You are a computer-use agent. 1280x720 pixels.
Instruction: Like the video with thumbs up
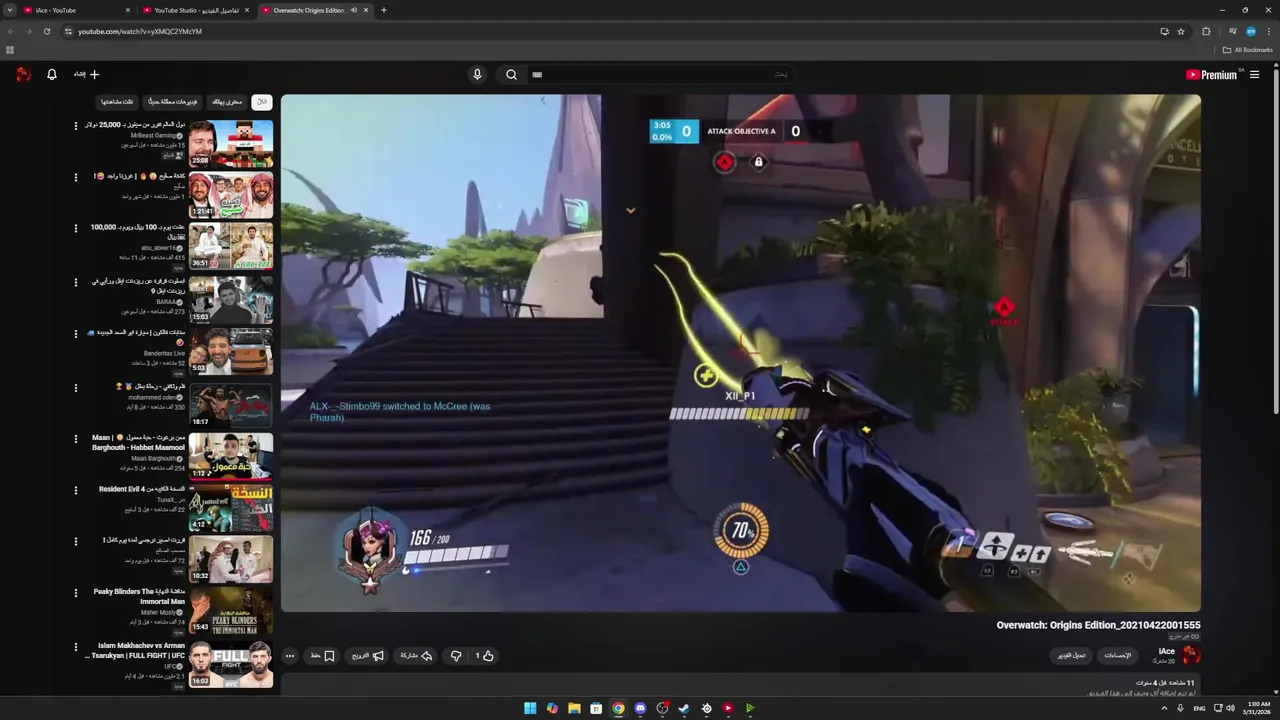tap(485, 656)
